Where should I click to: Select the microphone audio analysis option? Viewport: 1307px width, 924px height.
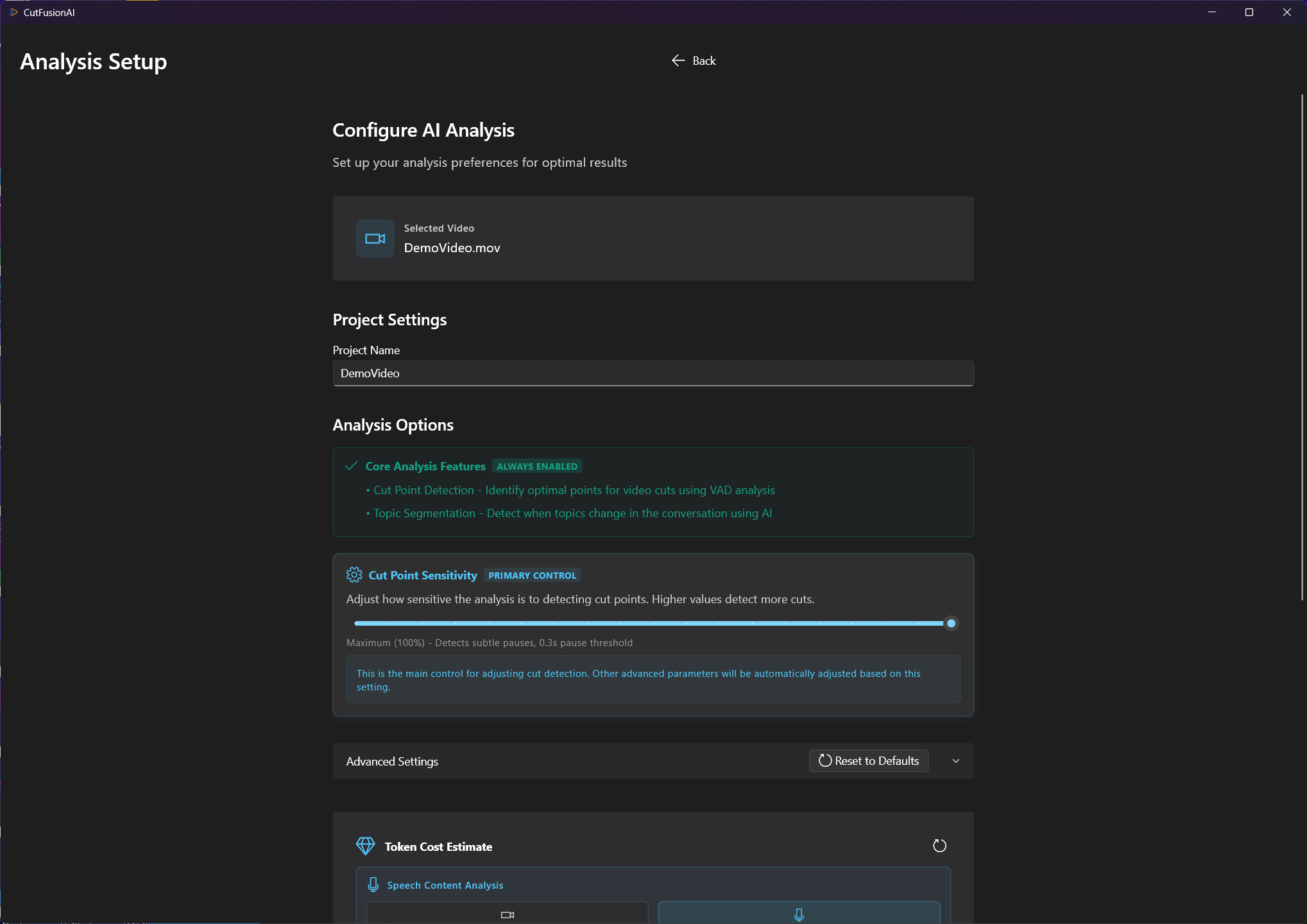click(x=799, y=914)
